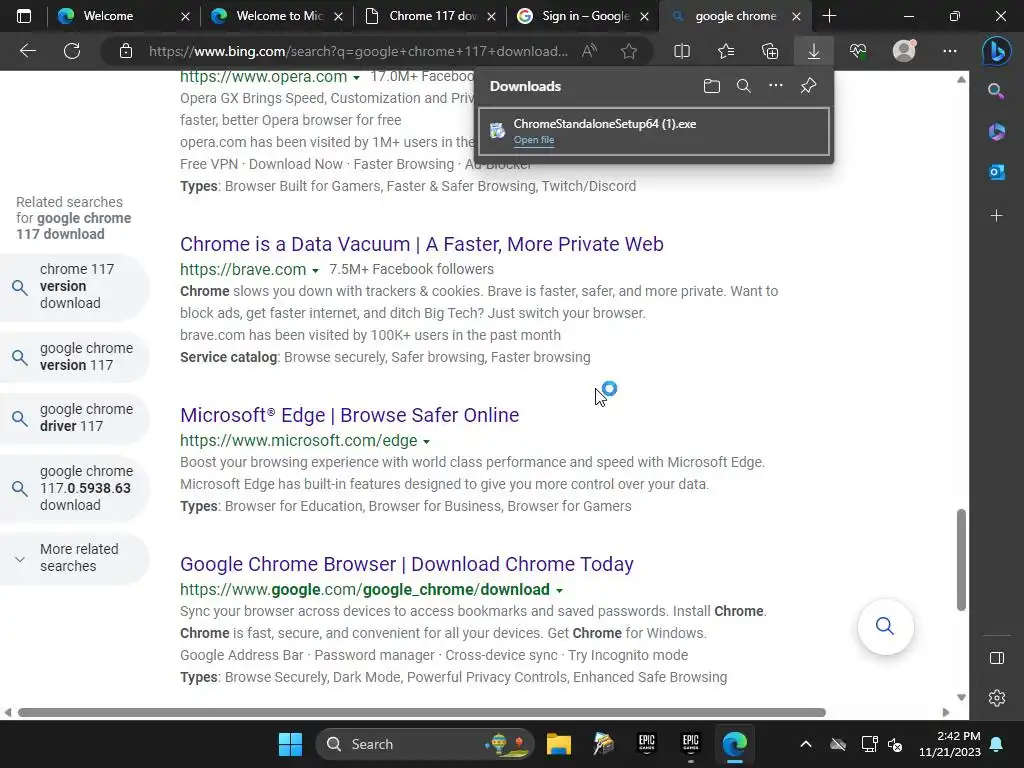Viewport: 1024px width, 768px height.
Task: Reload the current Bing page
Action: pos(72,51)
